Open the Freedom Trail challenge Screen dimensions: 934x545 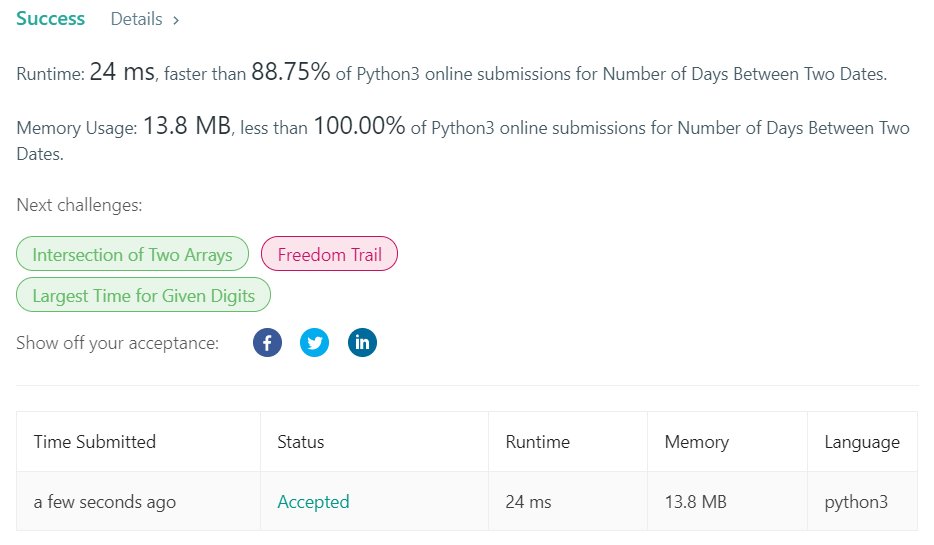(329, 255)
